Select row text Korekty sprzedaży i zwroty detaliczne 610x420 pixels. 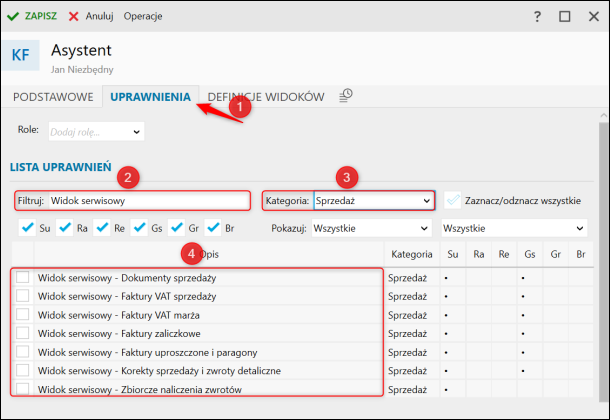click(201, 371)
